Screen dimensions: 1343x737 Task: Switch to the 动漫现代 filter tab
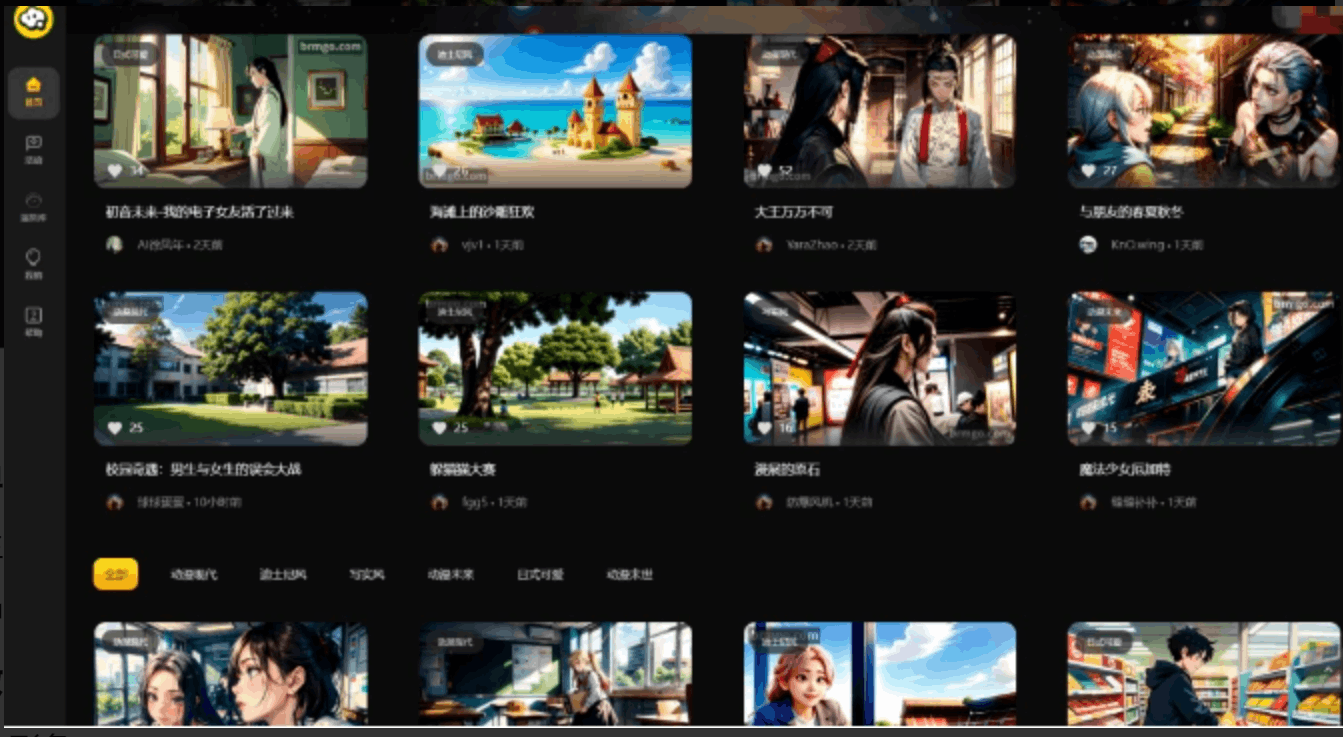pyautogui.click(x=193, y=575)
